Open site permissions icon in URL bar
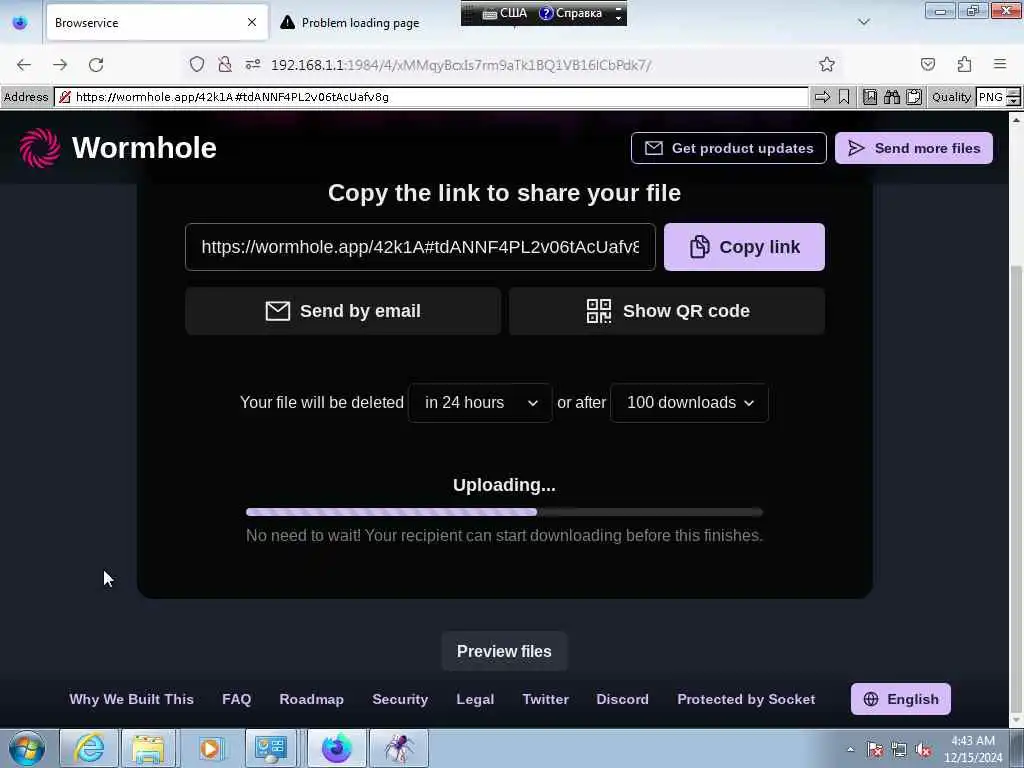This screenshot has width=1024, height=768. (x=253, y=64)
